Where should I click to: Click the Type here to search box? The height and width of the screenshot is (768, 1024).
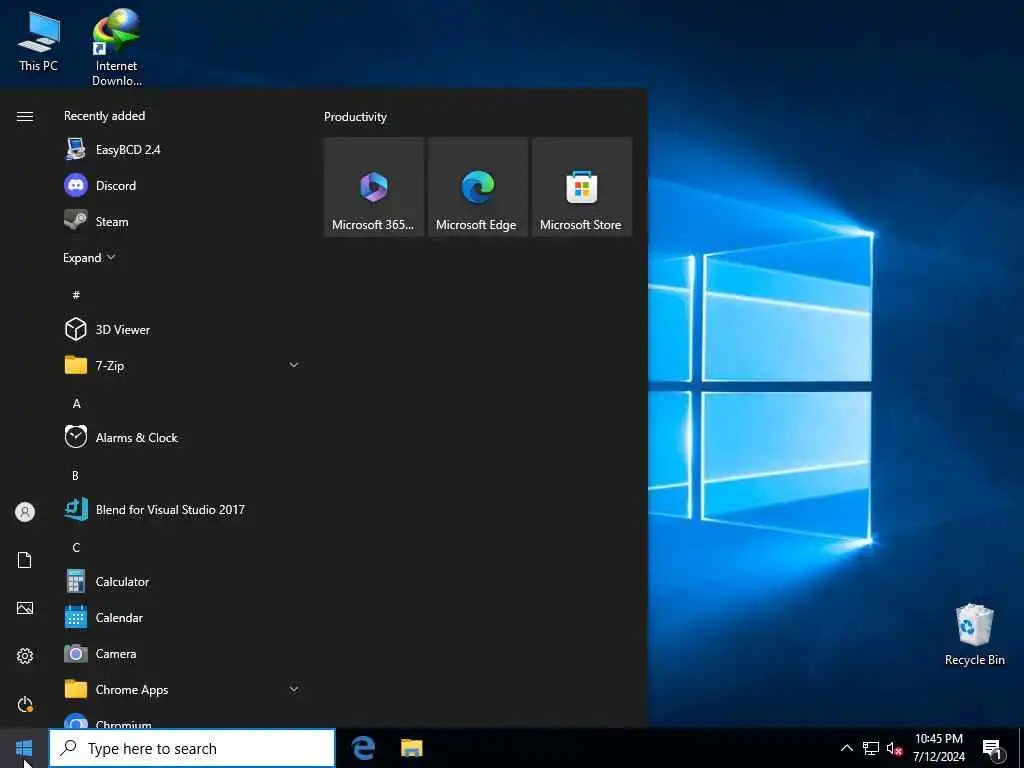[x=192, y=748]
